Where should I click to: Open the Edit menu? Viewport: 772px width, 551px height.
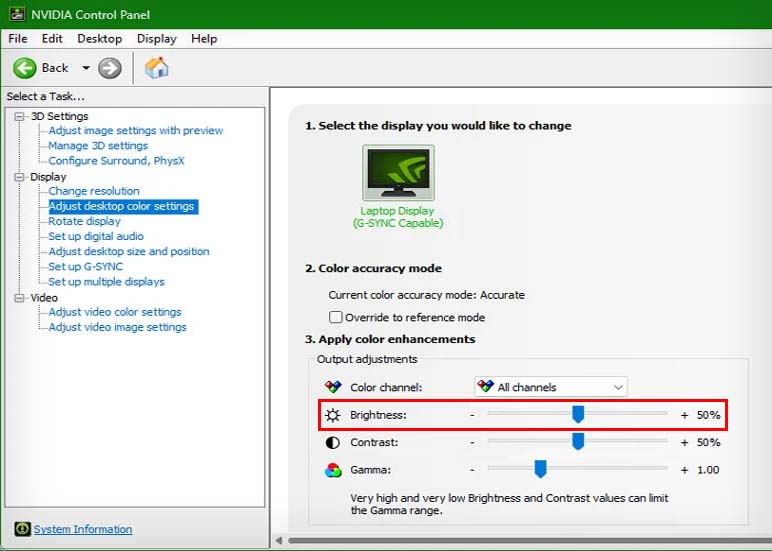click(x=52, y=38)
